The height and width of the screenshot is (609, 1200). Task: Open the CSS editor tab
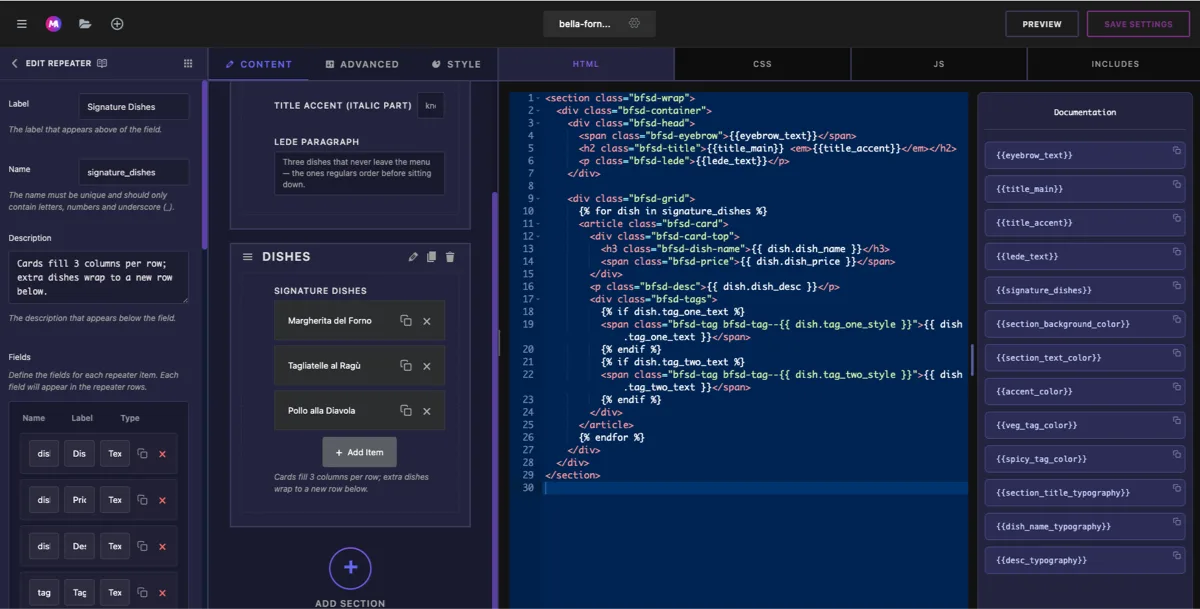(x=762, y=64)
